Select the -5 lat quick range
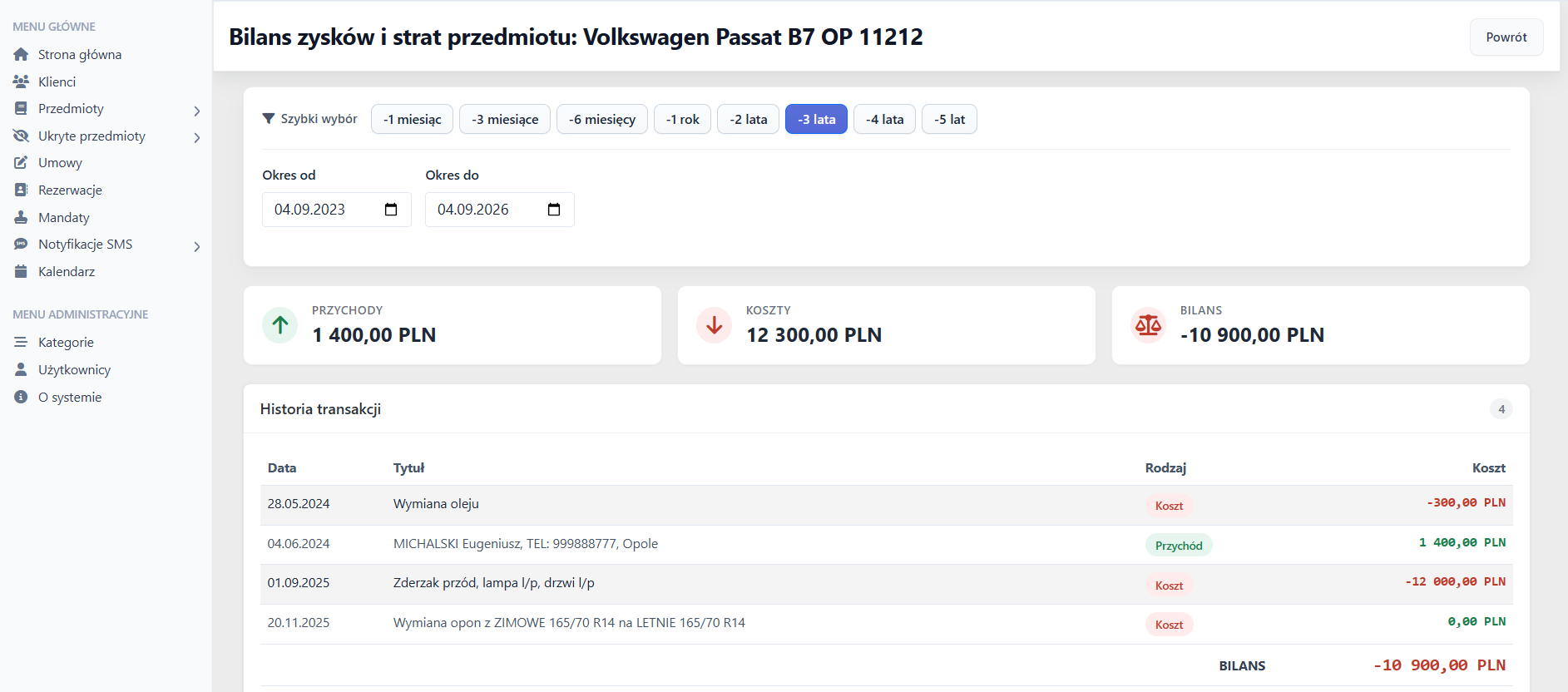 click(949, 119)
